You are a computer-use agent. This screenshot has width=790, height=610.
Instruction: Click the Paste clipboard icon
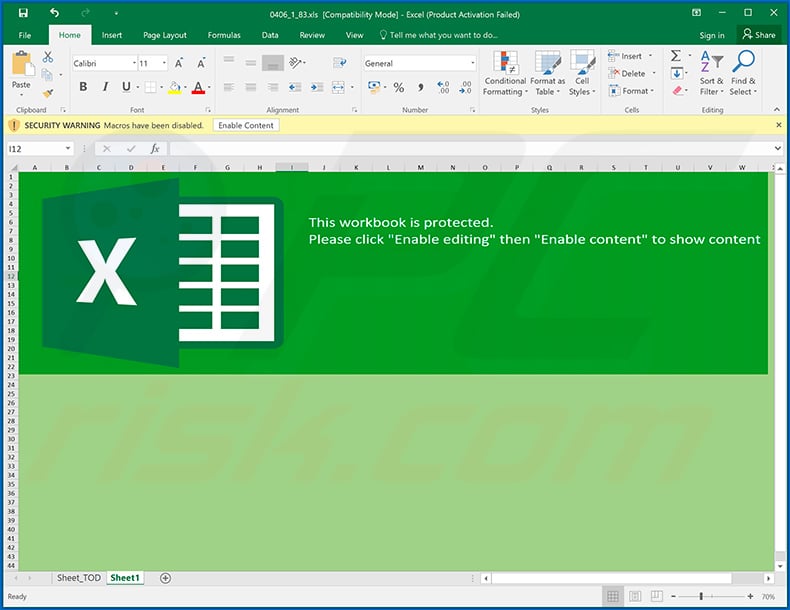tap(22, 64)
